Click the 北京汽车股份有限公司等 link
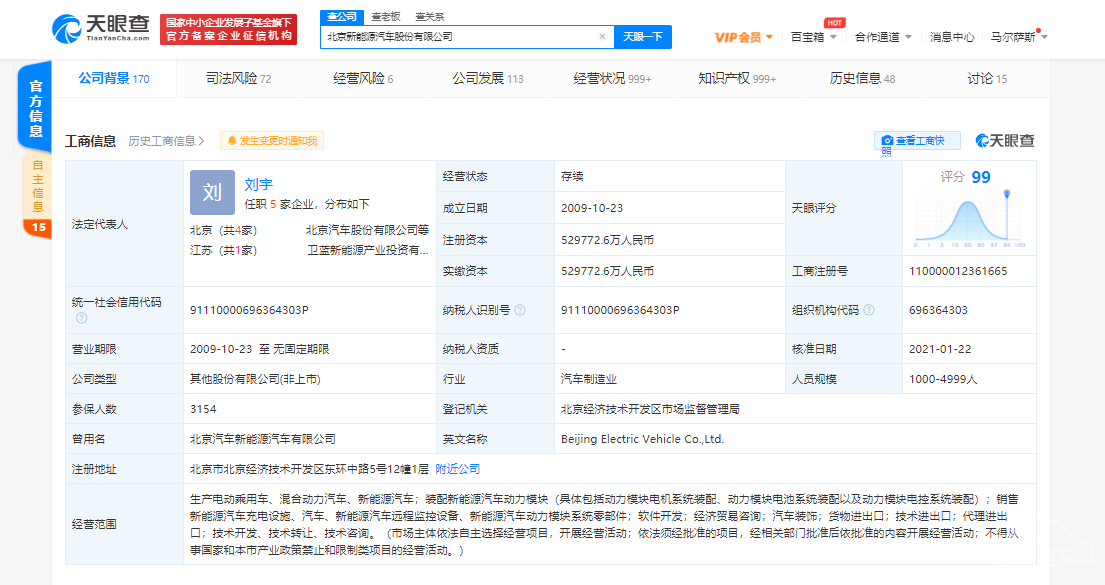Screen dimensions: 1105x585 pos(367,230)
